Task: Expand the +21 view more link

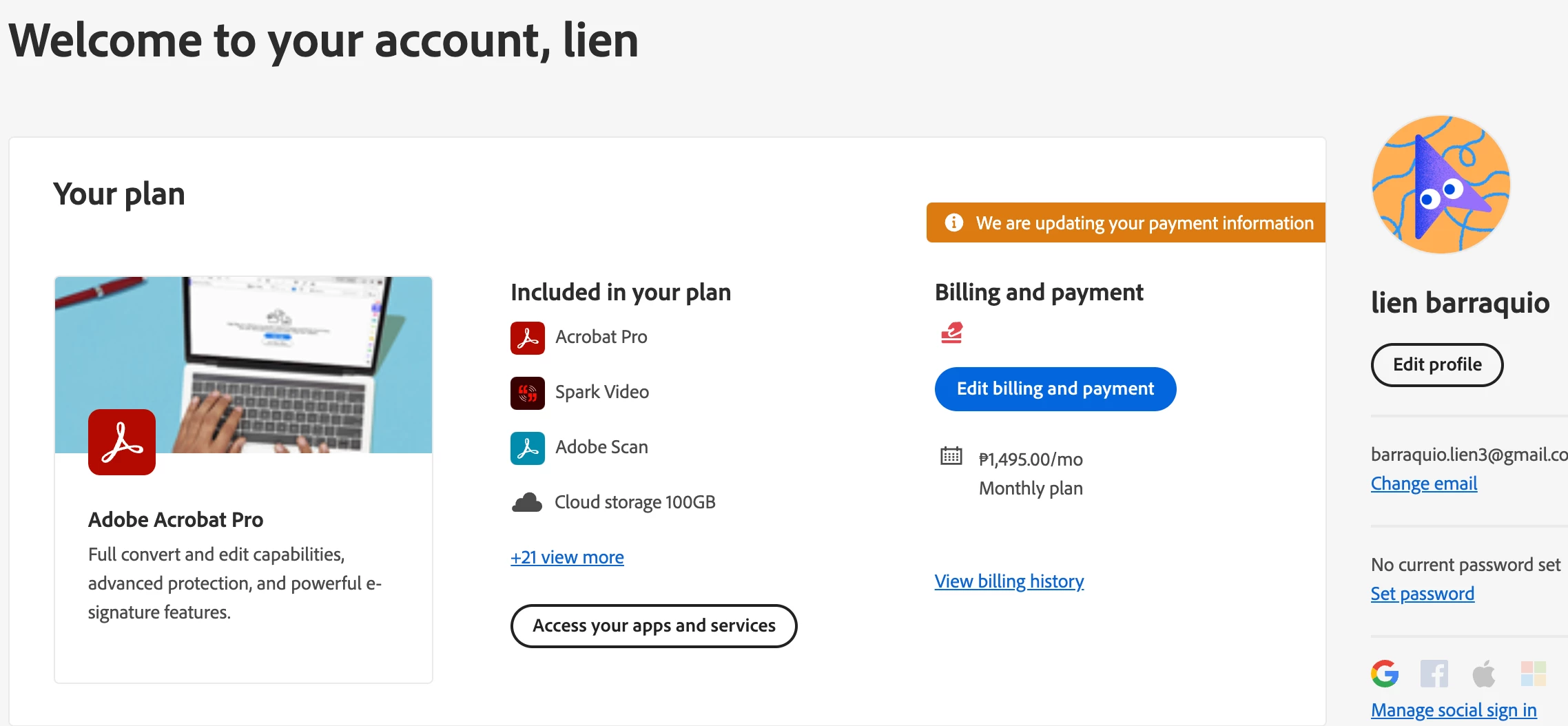Action: 567,557
